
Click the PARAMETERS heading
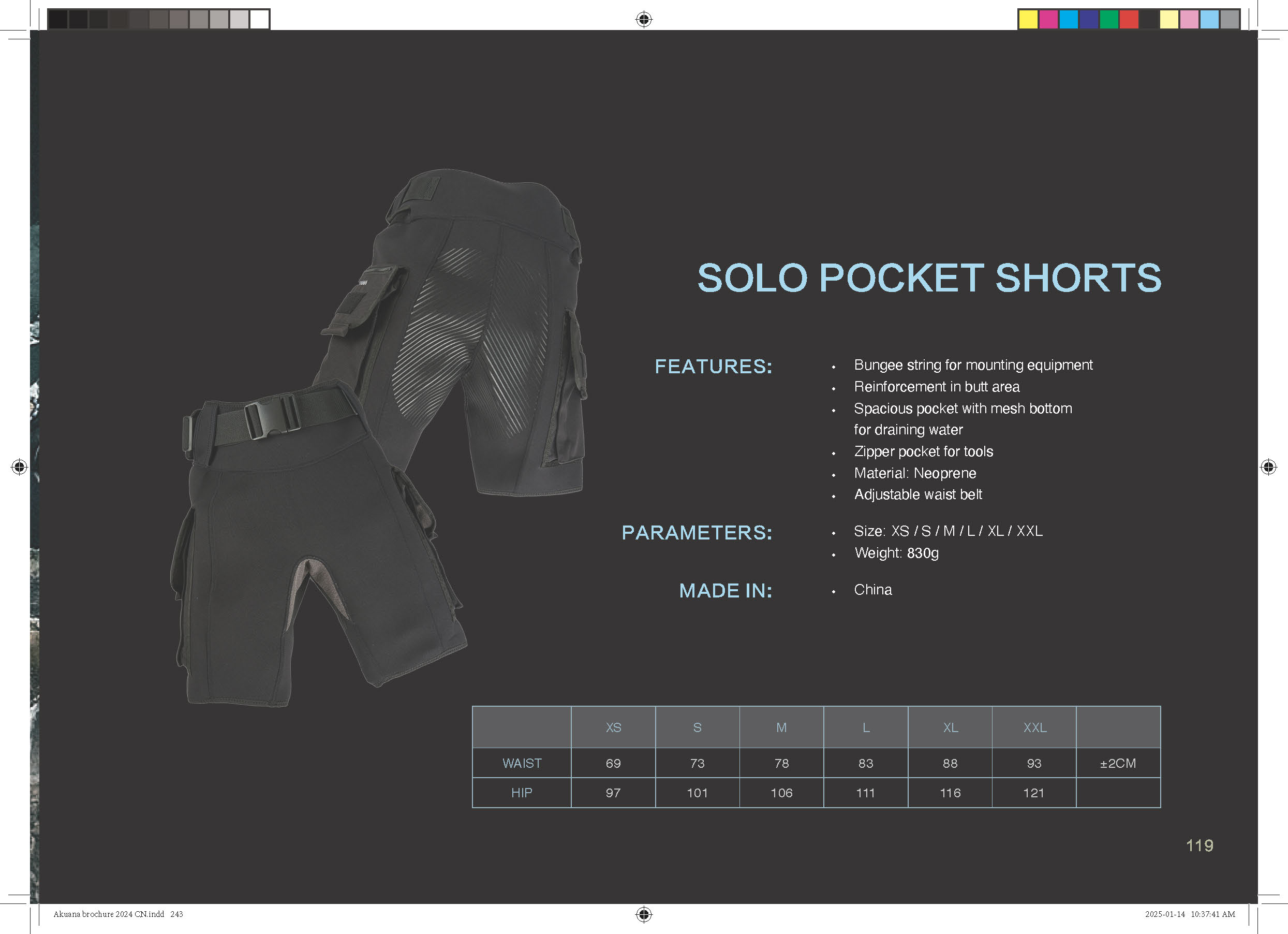coord(697,533)
